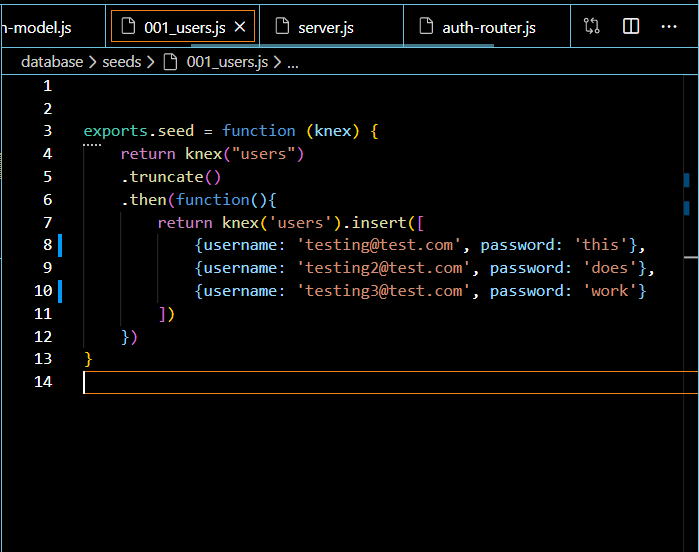Click the Open Changes compare icon

[592, 26]
